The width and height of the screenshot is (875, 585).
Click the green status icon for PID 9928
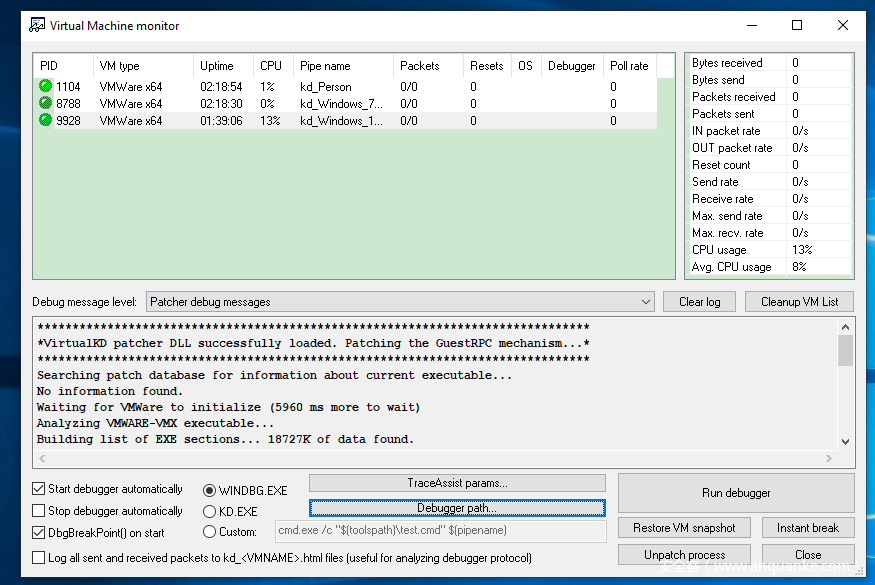tap(45, 121)
